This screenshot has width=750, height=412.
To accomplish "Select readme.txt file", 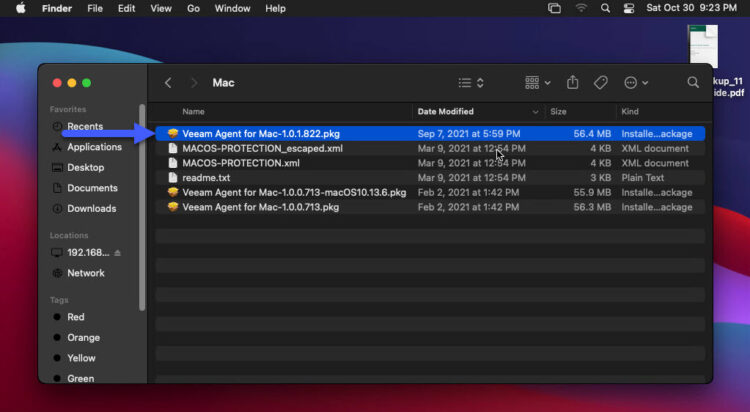I will click(x=430, y=178).
